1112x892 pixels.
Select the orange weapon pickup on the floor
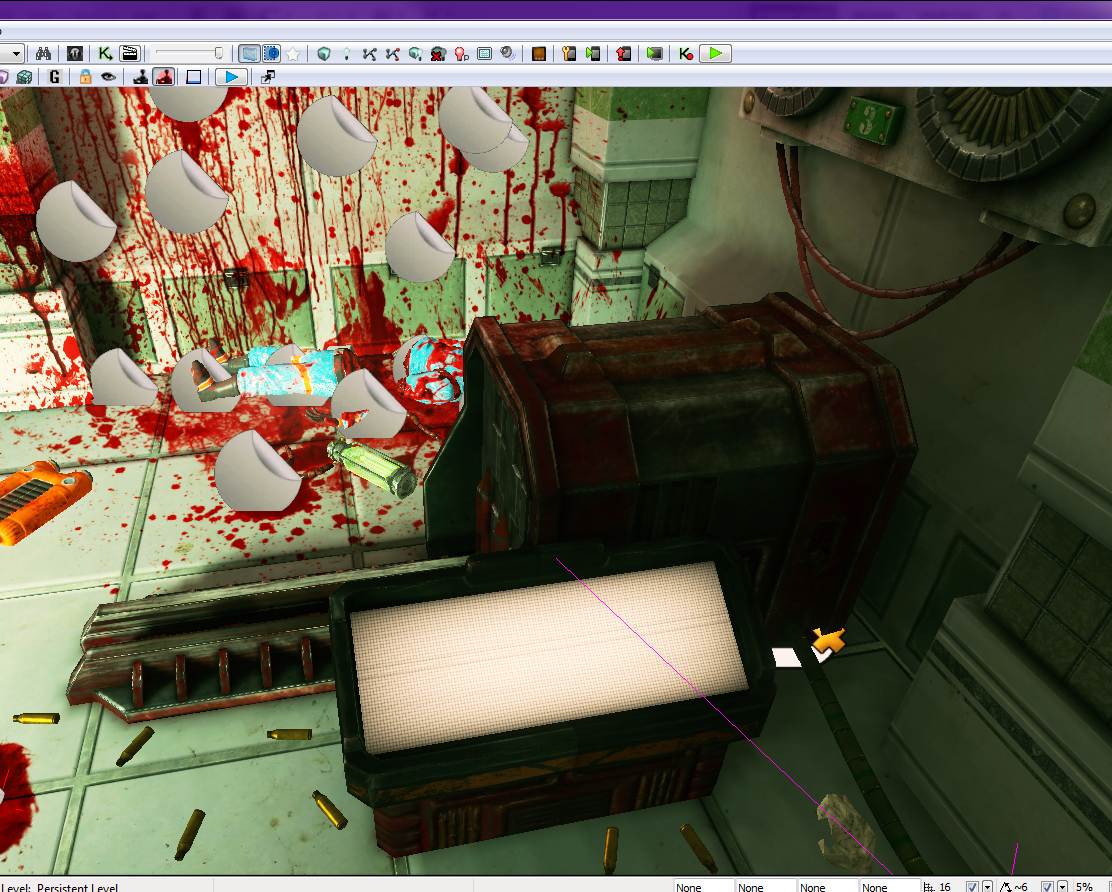click(x=42, y=500)
